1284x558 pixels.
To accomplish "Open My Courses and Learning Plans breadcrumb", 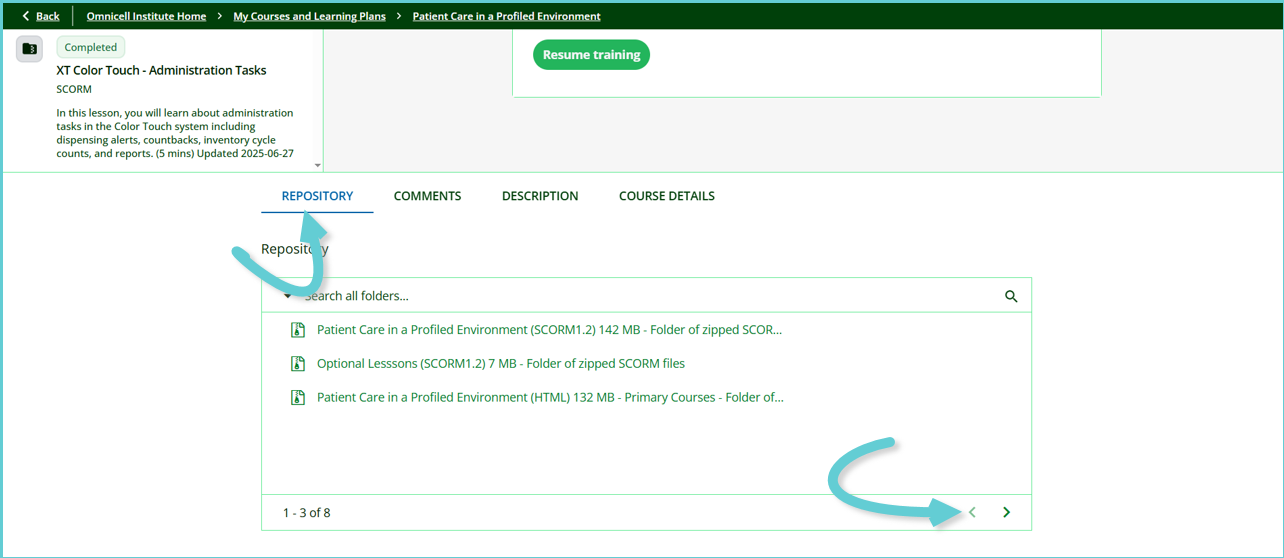I will click(309, 16).
